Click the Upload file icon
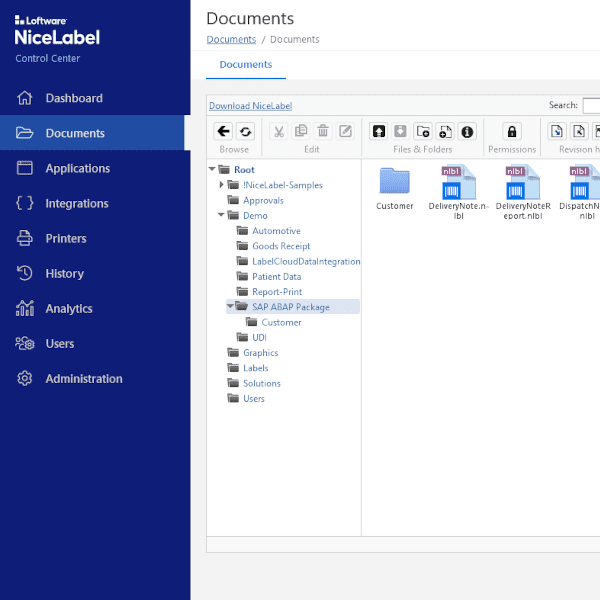The image size is (600, 600). (379, 132)
